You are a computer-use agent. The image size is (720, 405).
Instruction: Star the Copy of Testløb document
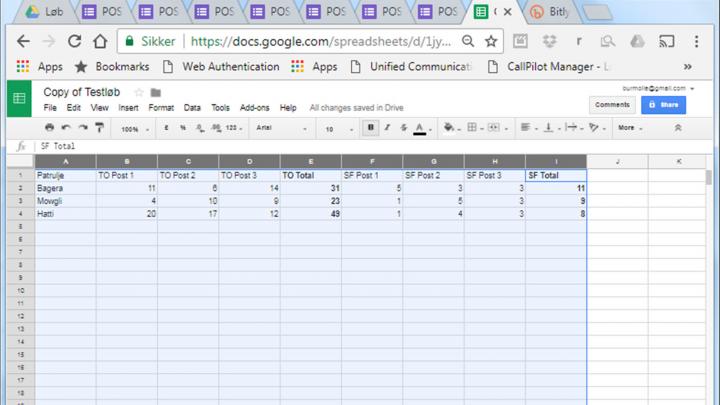coord(139,93)
